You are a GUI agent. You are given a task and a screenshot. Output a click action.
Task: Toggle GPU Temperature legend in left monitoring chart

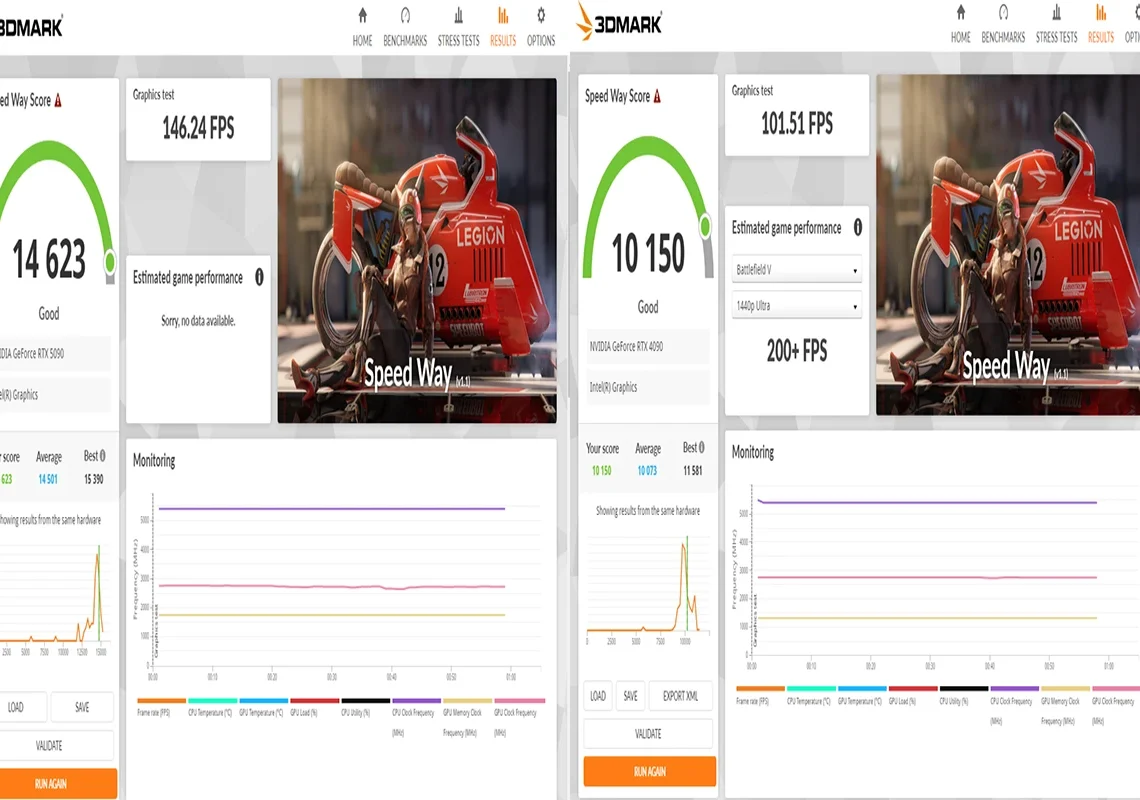(x=263, y=708)
